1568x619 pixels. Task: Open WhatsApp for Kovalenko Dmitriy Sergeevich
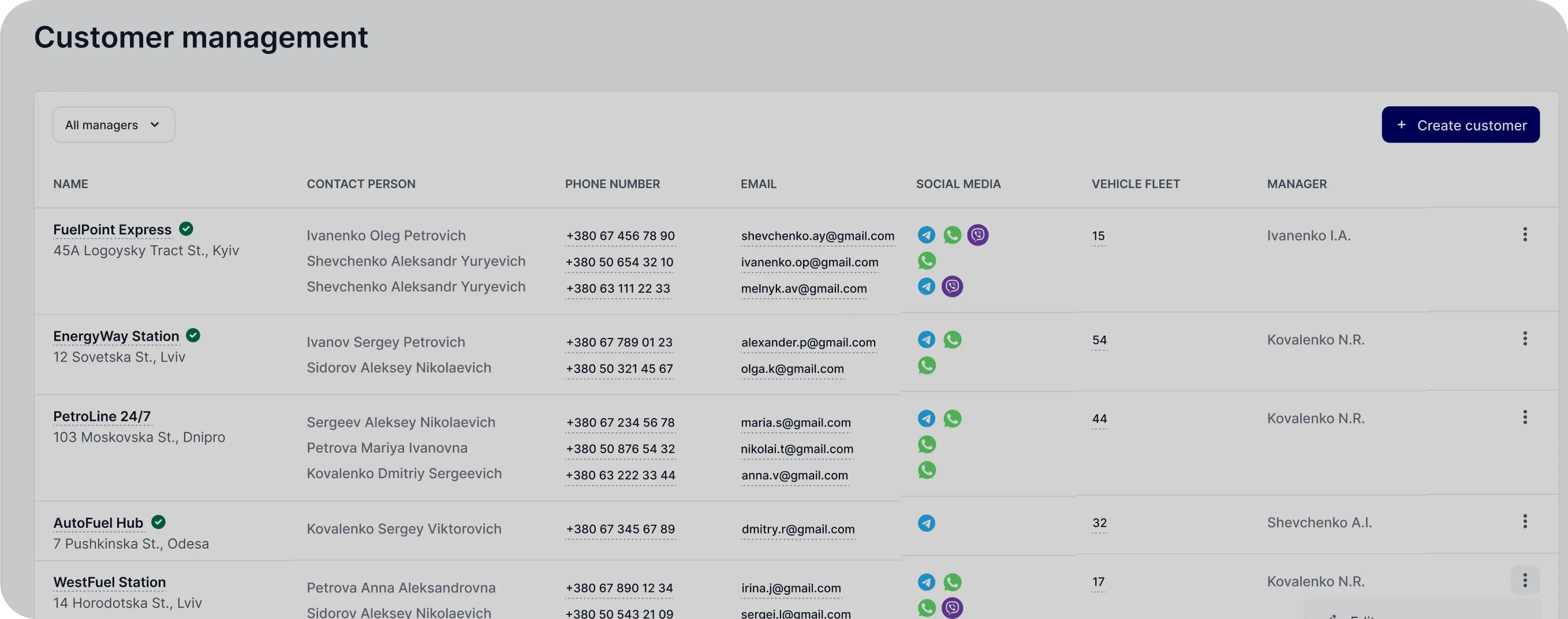pos(927,471)
